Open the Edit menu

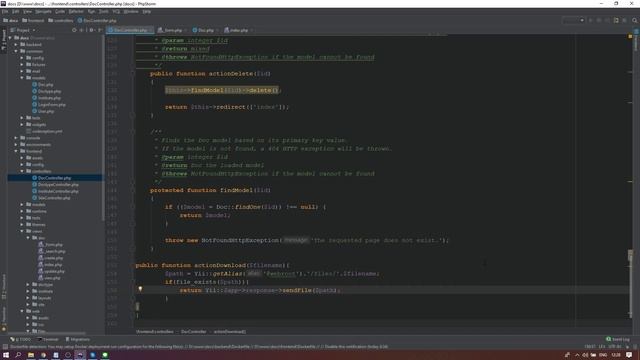(16, 11)
